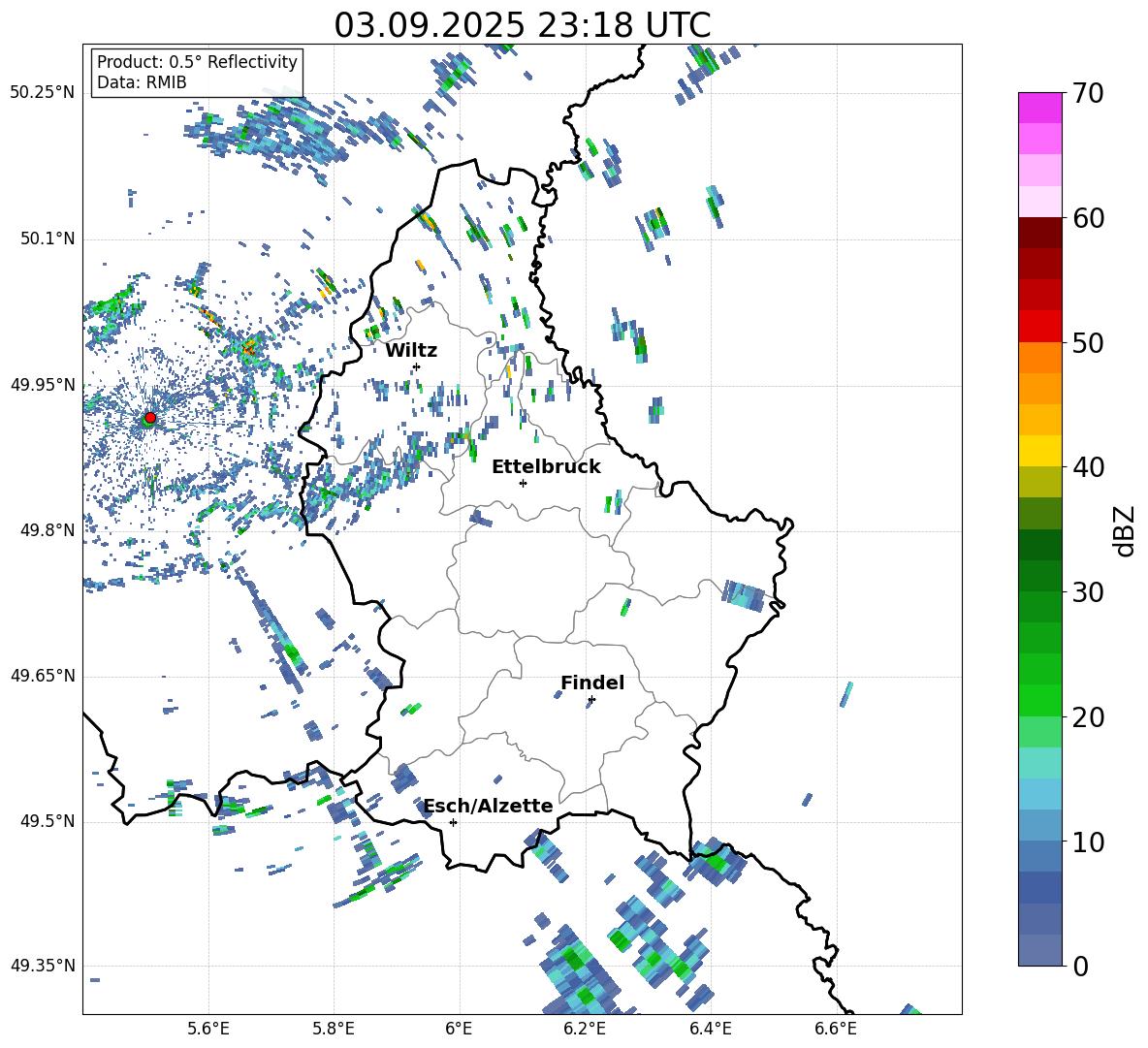Viewport: 1148px width, 1048px height.
Task: Click the colorbar 60 tick label
Action: pos(1088,218)
